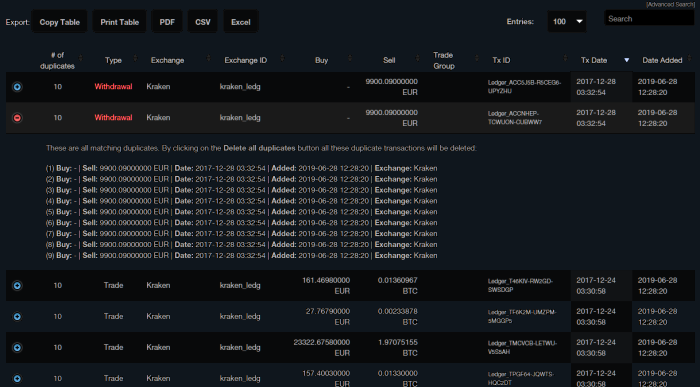Sort by # of duplicates column
The image size is (700, 387).
57,60
